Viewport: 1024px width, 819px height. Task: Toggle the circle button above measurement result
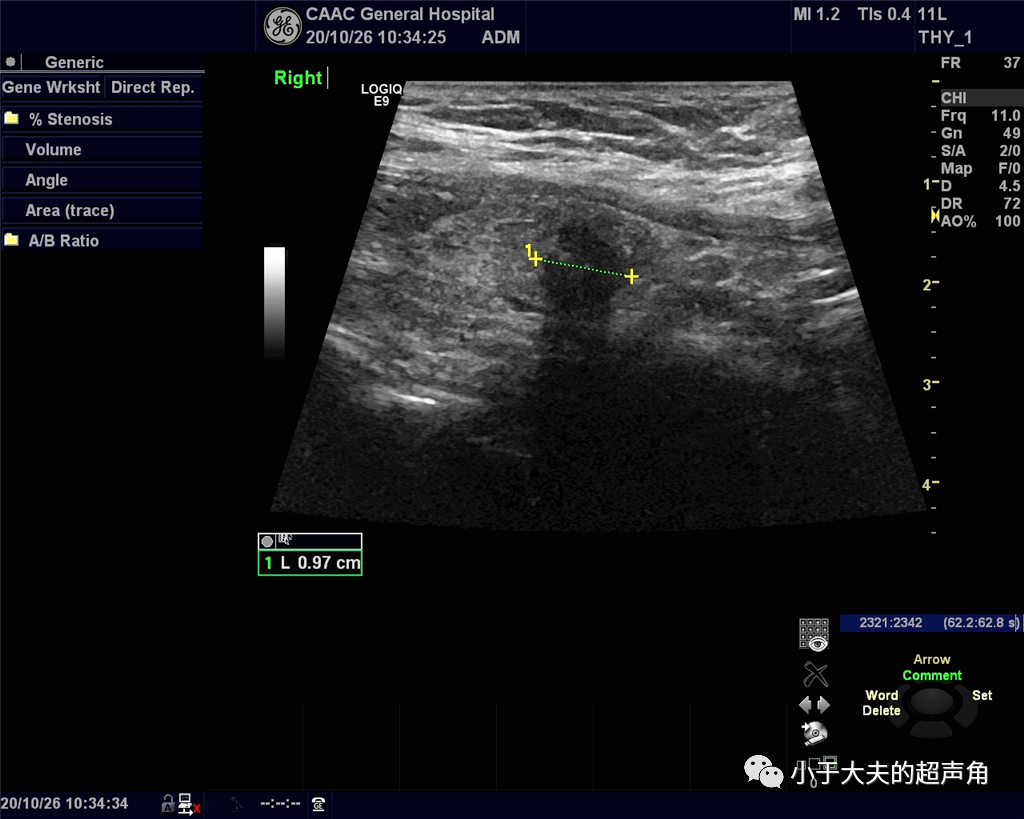[267, 541]
